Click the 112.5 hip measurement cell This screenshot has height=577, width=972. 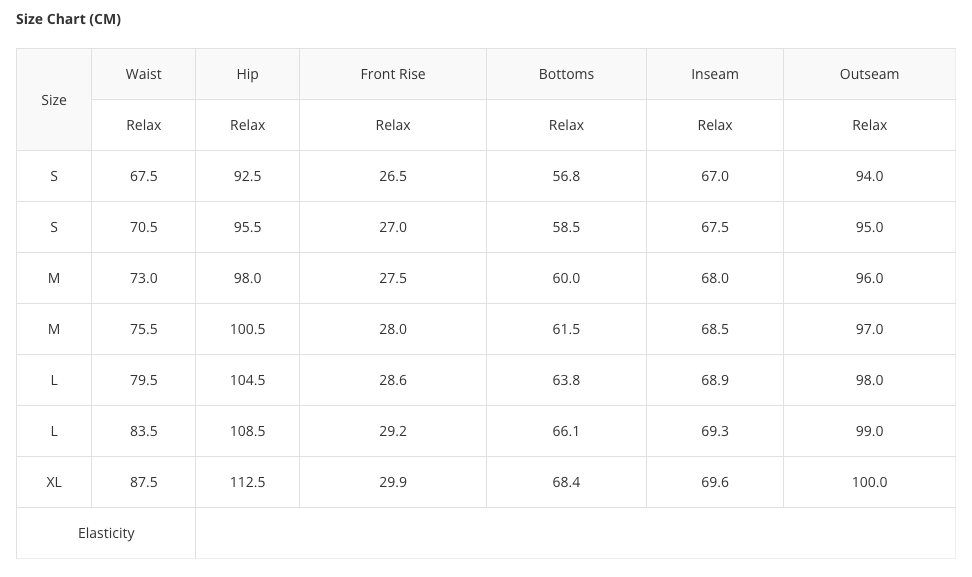coord(247,482)
